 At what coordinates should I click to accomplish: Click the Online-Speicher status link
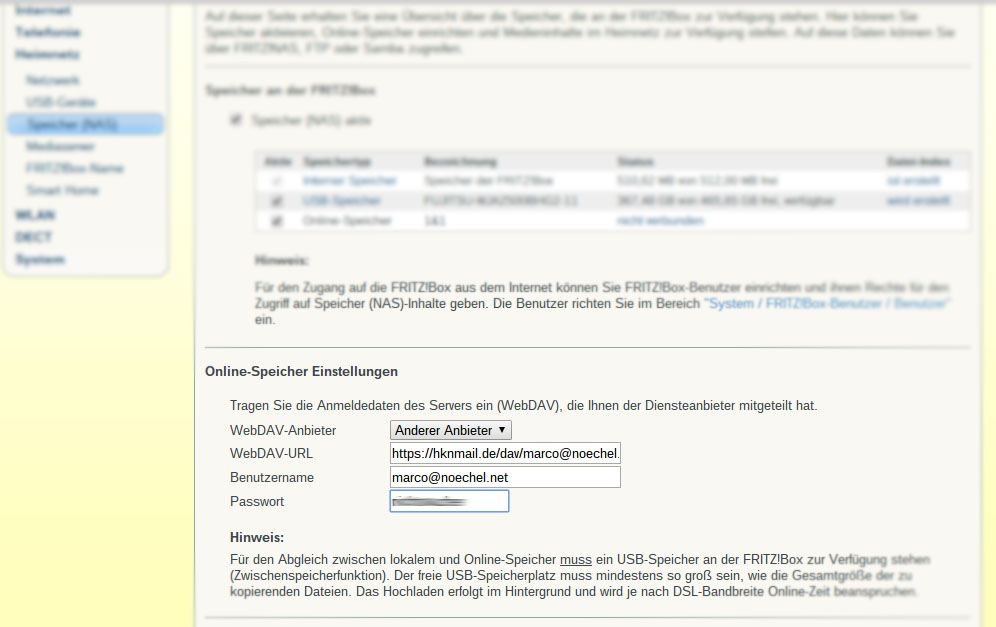click(660, 220)
